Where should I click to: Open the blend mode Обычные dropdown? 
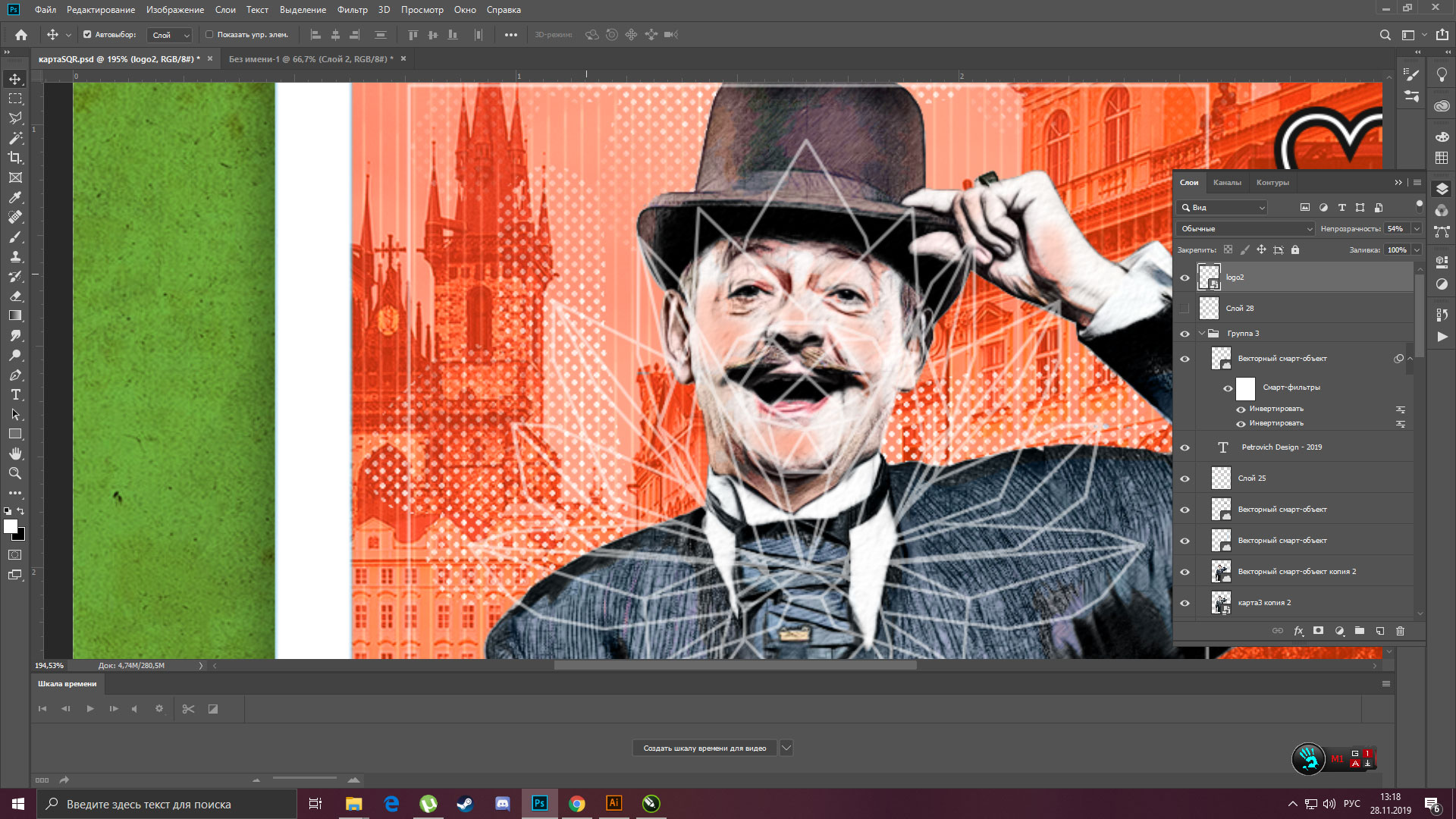(1245, 228)
